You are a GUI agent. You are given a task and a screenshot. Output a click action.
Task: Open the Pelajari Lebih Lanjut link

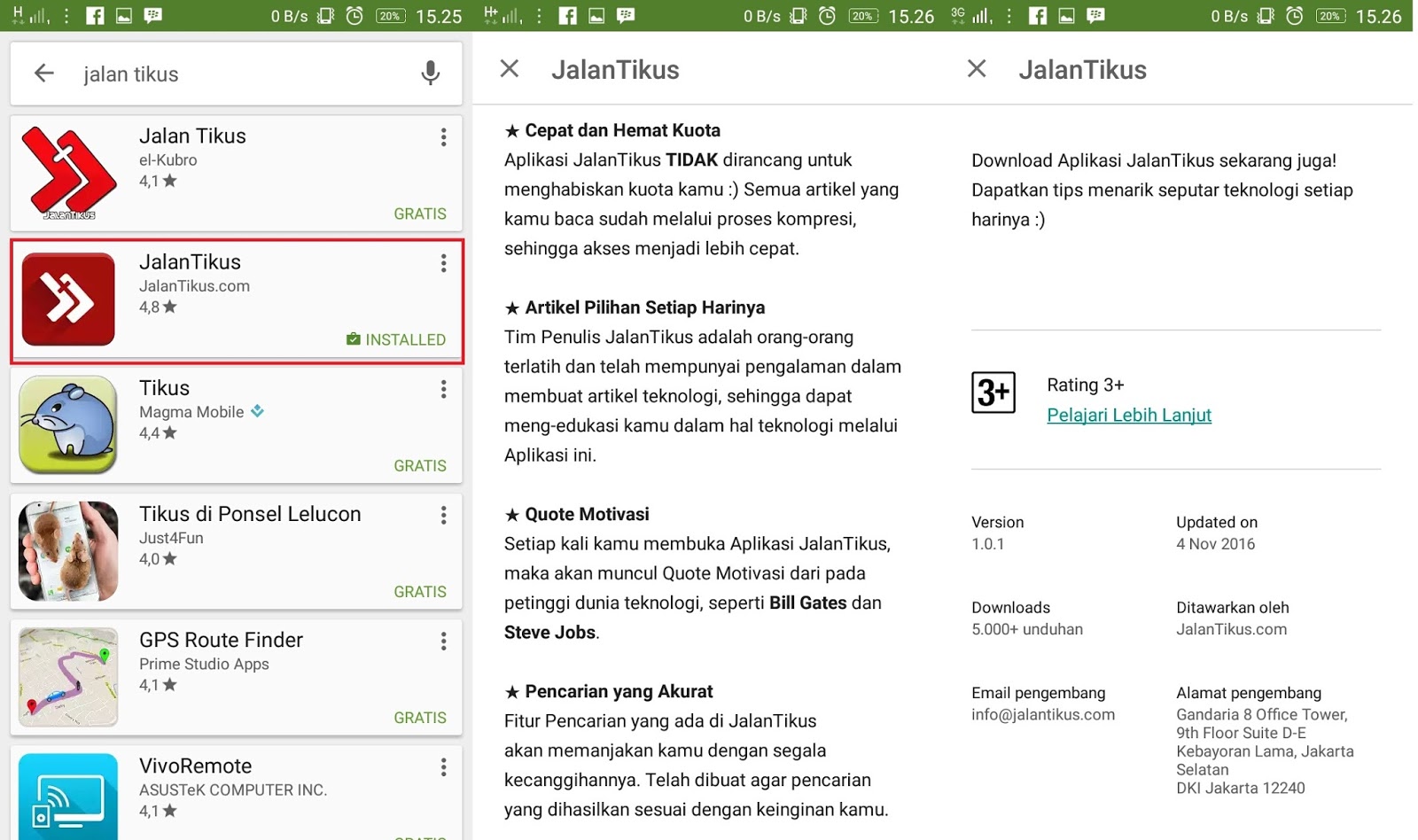click(x=1129, y=415)
